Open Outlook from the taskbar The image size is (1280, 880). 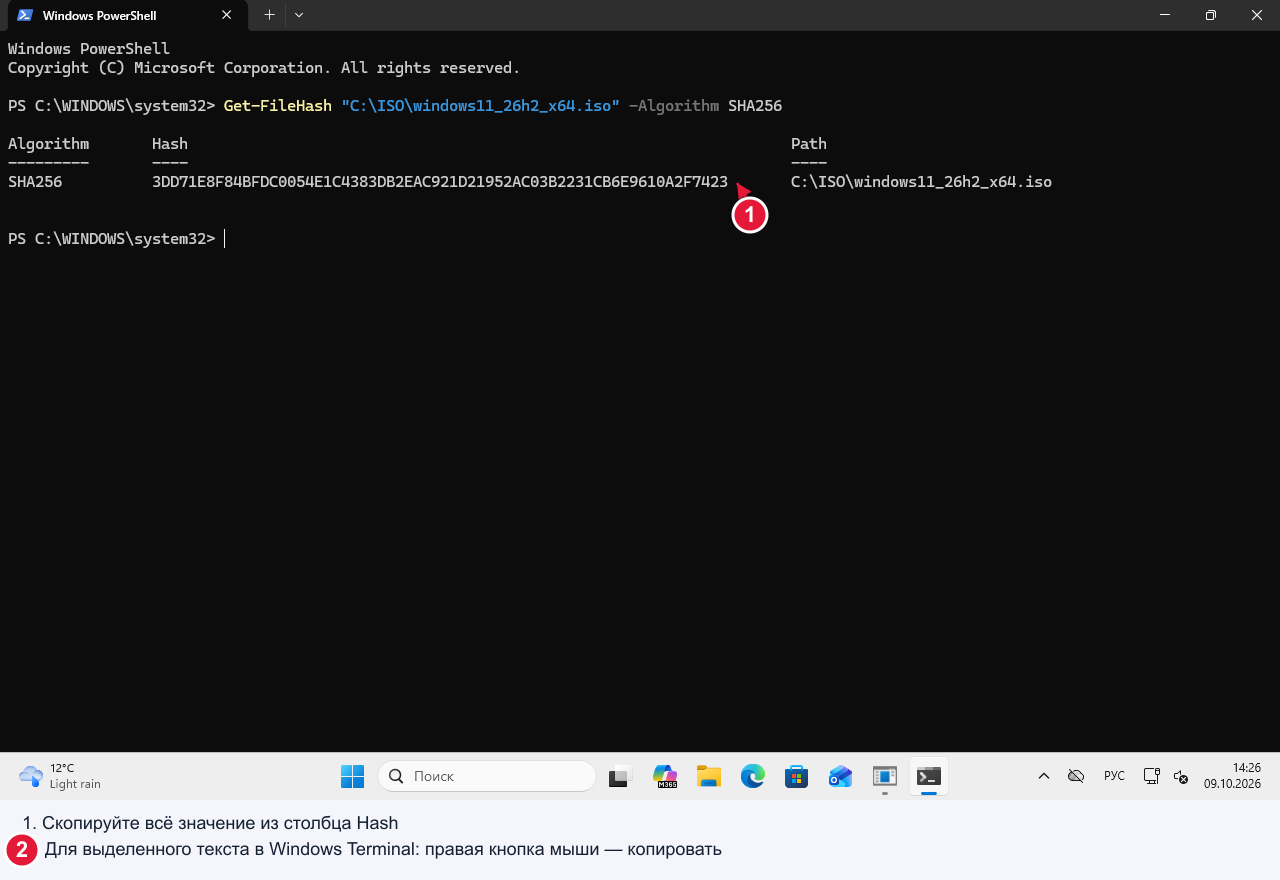(841, 776)
